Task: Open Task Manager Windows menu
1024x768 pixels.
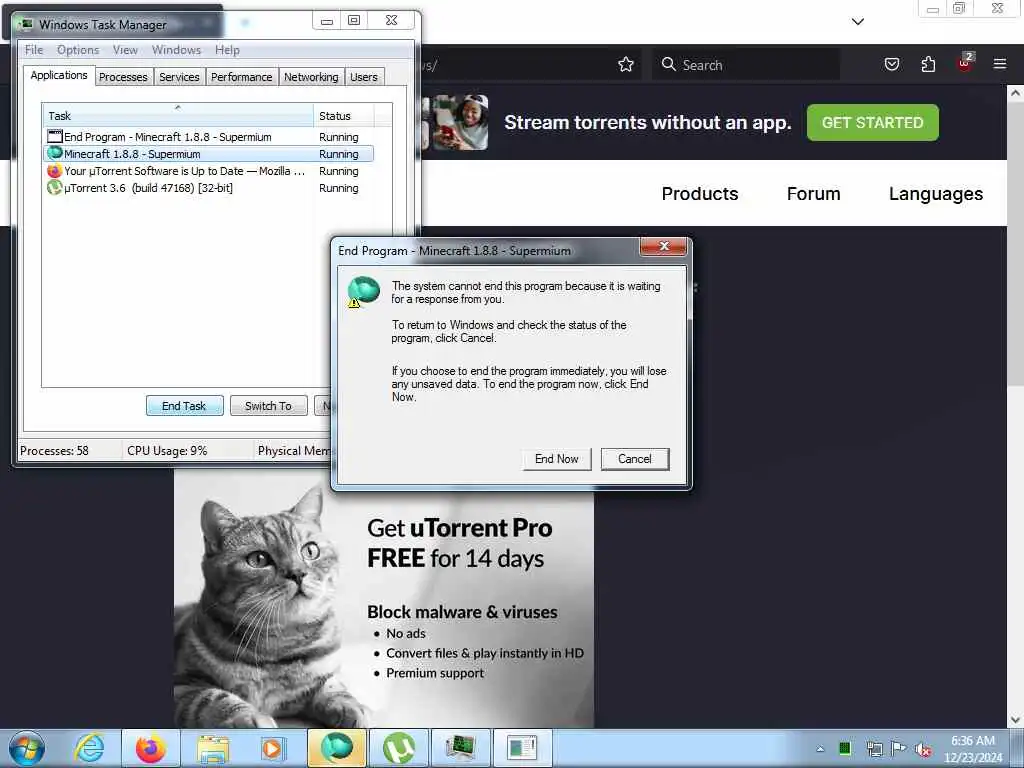Action: 176,50
